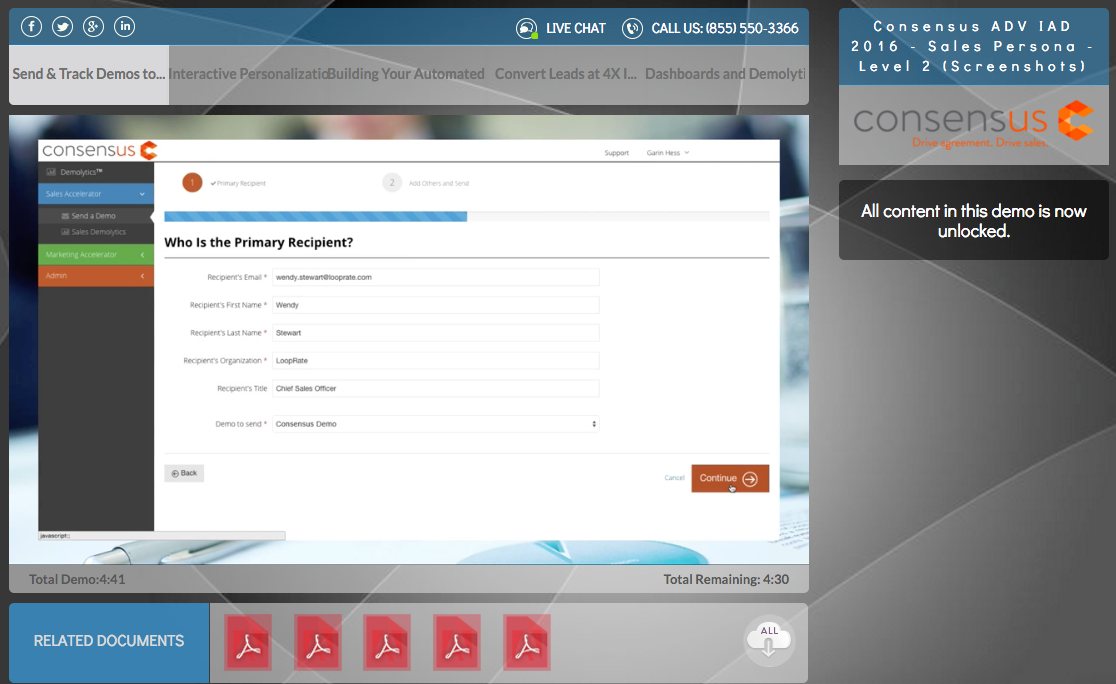Click the live chat headset icon
This screenshot has width=1116, height=684.
(x=527, y=28)
